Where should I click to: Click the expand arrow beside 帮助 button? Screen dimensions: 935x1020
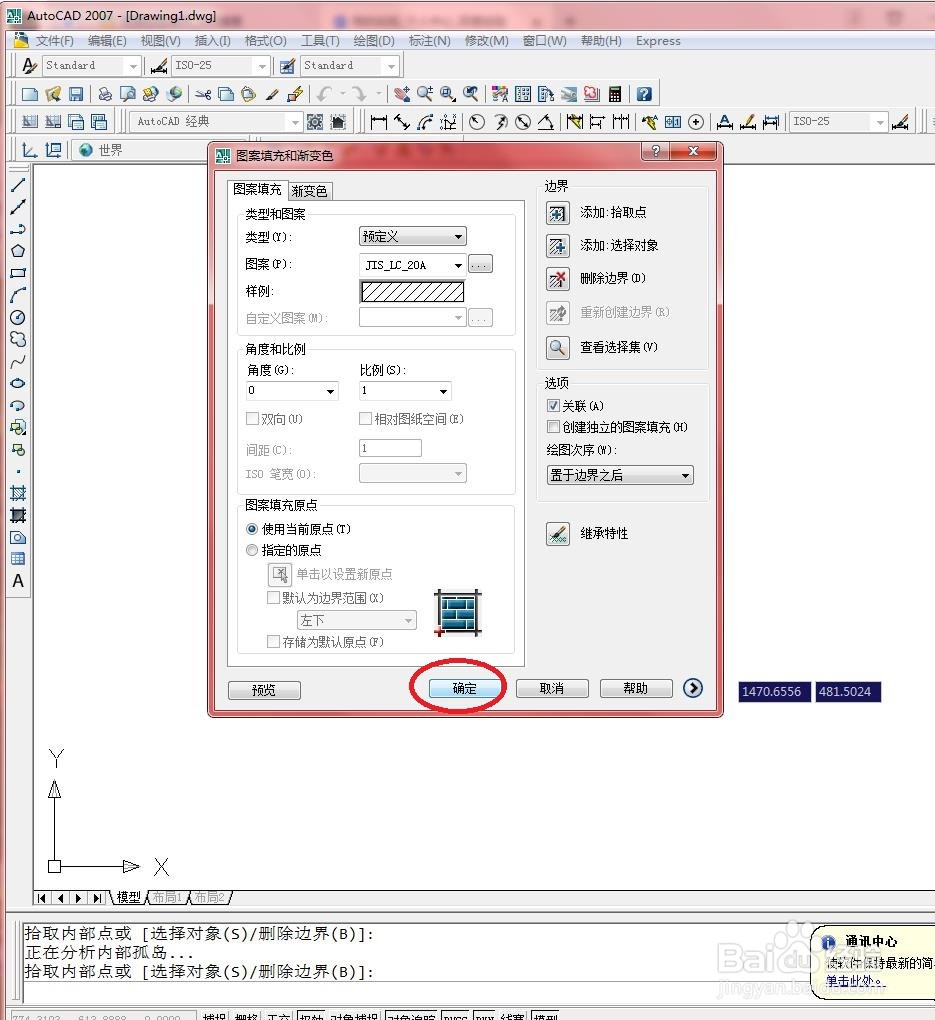click(x=693, y=688)
